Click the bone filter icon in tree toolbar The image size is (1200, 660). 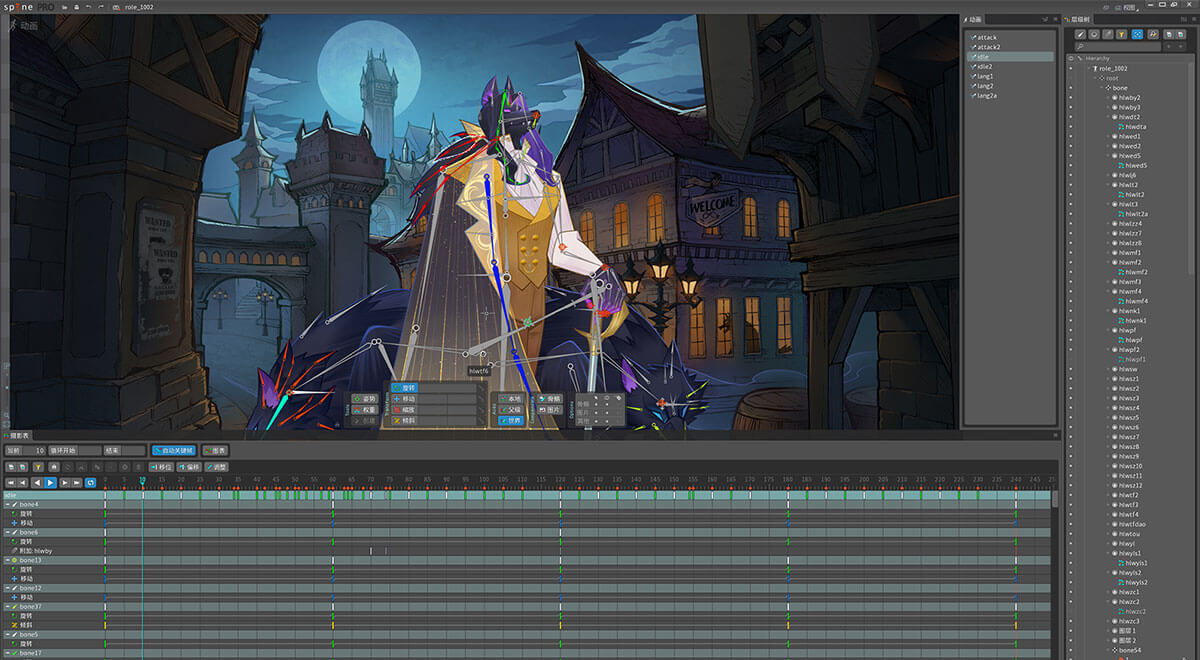1080,34
